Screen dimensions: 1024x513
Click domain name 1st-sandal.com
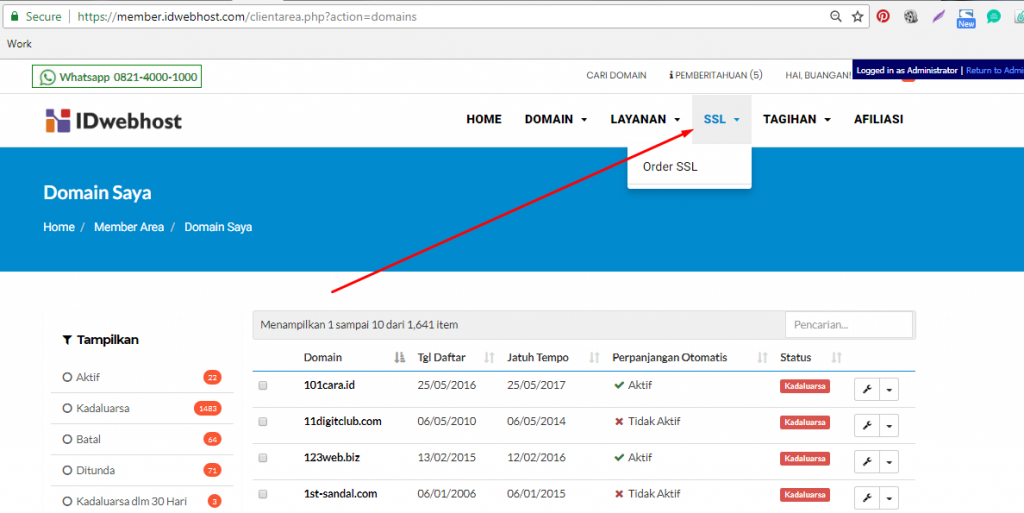click(x=340, y=494)
